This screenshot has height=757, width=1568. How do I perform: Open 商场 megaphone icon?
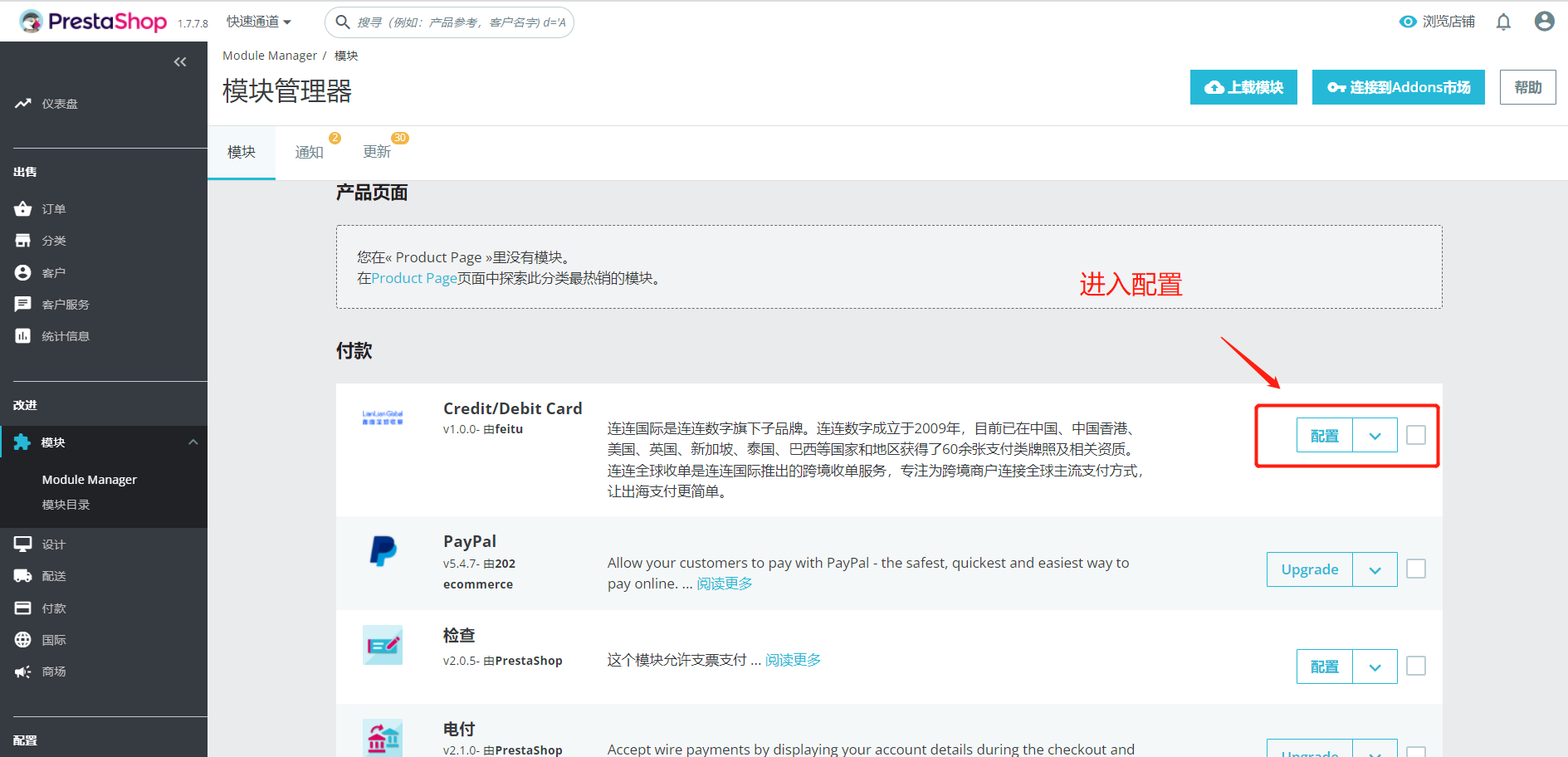pos(22,672)
